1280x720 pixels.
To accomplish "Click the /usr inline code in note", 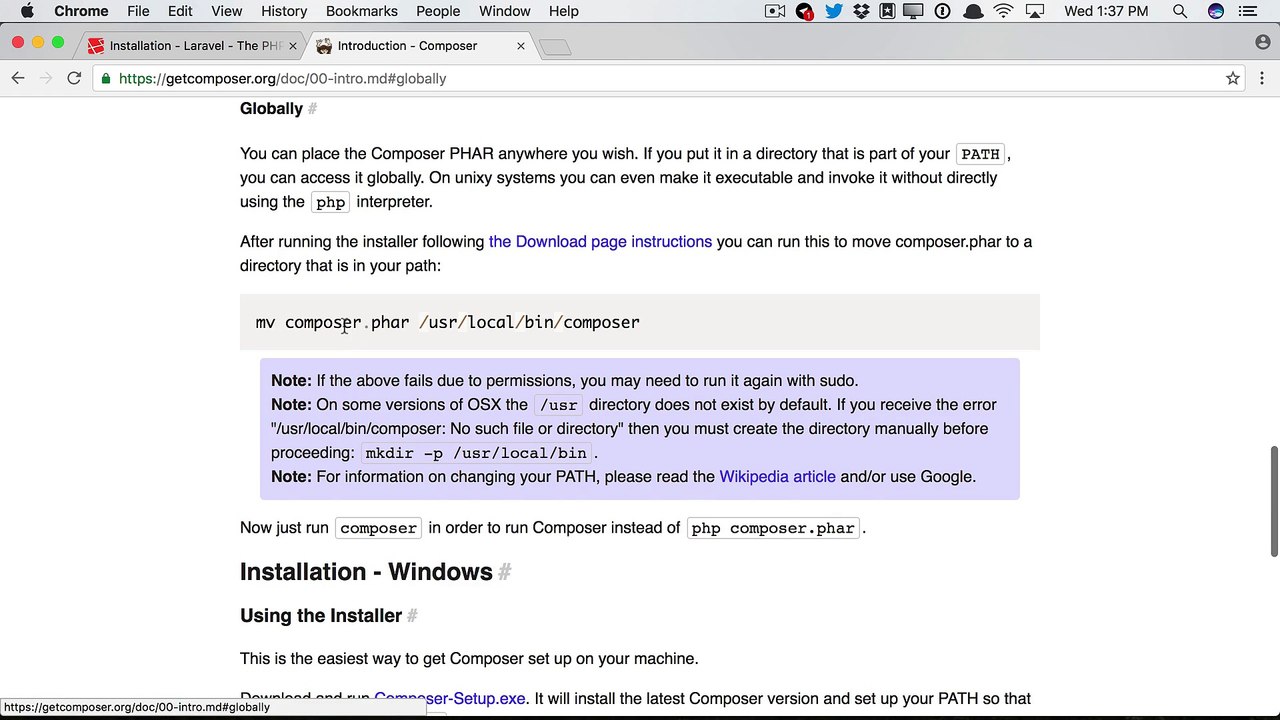I will pyautogui.click(x=558, y=405).
